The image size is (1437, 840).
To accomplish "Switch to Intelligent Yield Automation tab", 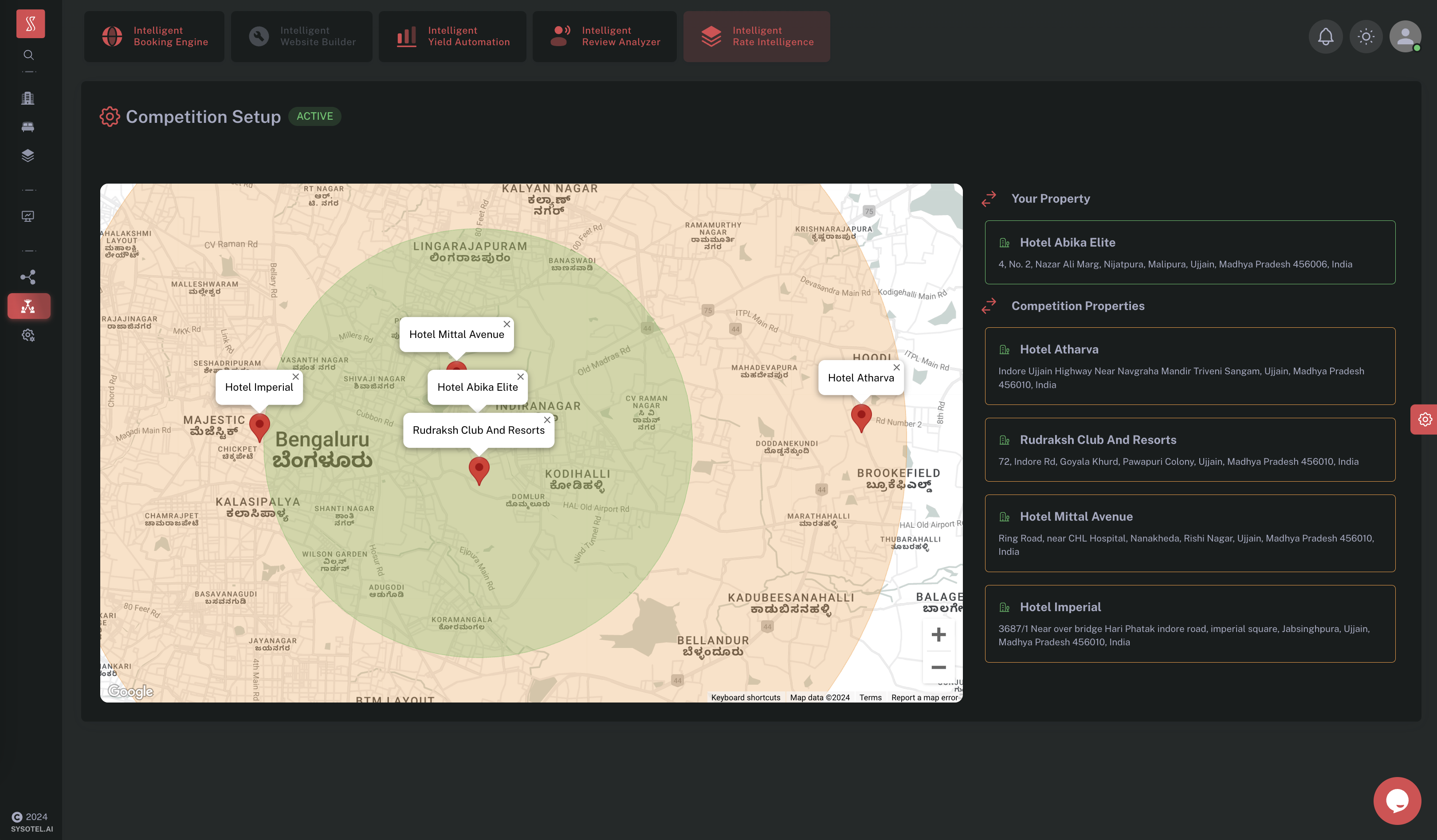I will click(453, 36).
